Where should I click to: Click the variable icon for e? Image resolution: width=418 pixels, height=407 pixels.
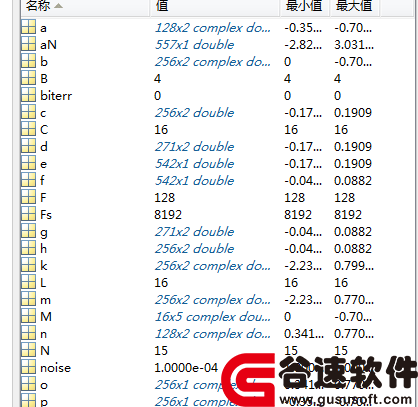pyautogui.click(x=28, y=163)
